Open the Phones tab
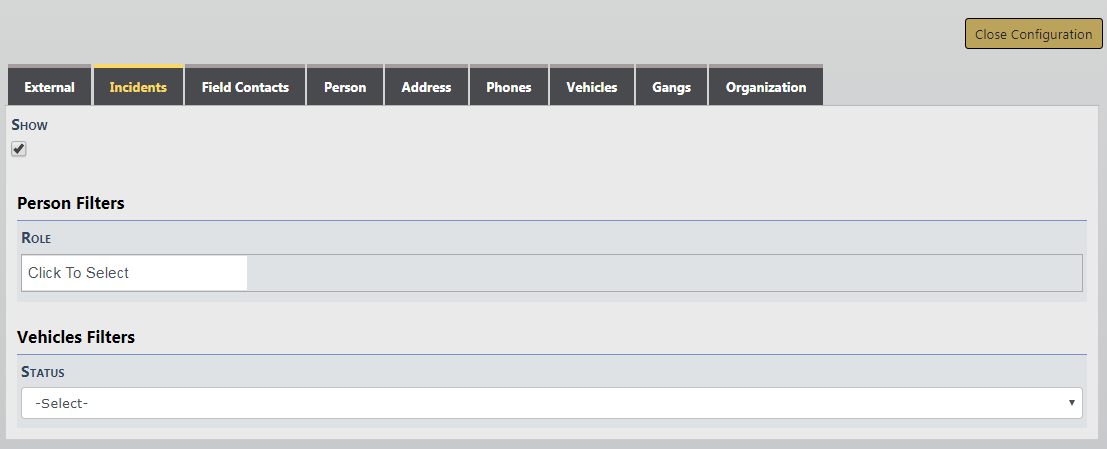The height and width of the screenshot is (449, 1107). pos(508,87)
